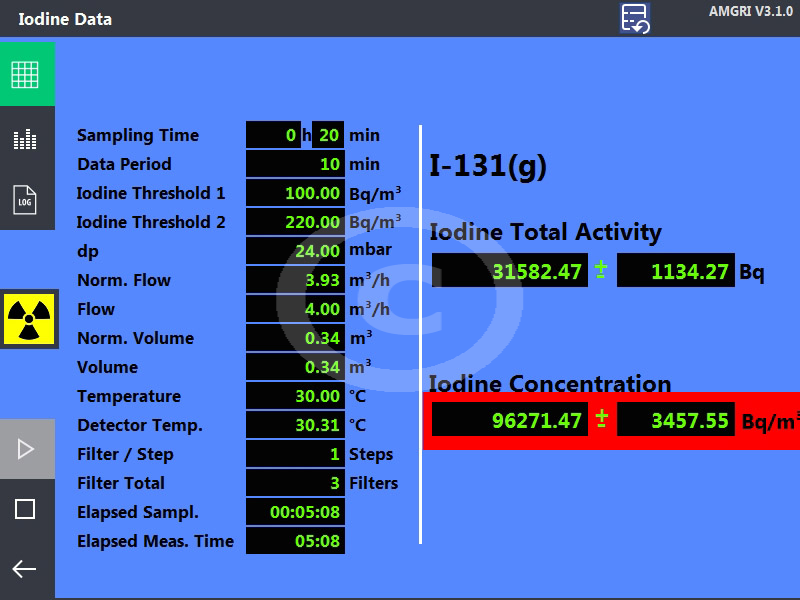Viewport: 800px width, 600px height.
Task: Start measurement with the play button
Action: pos(27,449)
